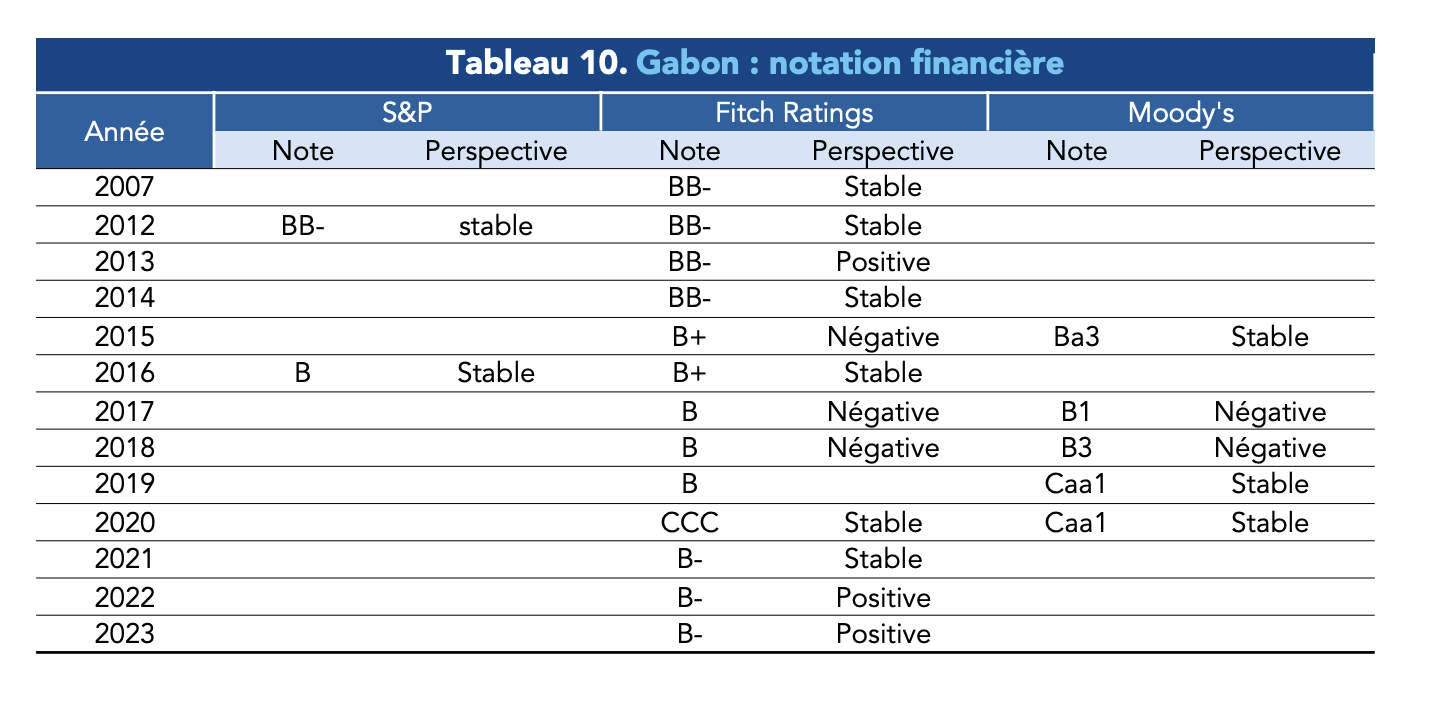The image size is (1442, 704).
Task: Click the "S&P" agency header
Action: (x=407, y=113)
